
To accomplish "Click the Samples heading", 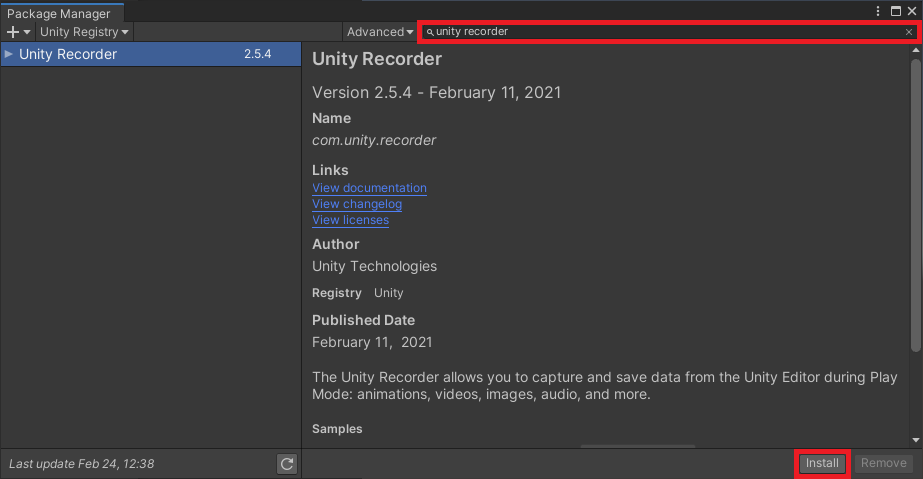I will (x=337, y=429).
